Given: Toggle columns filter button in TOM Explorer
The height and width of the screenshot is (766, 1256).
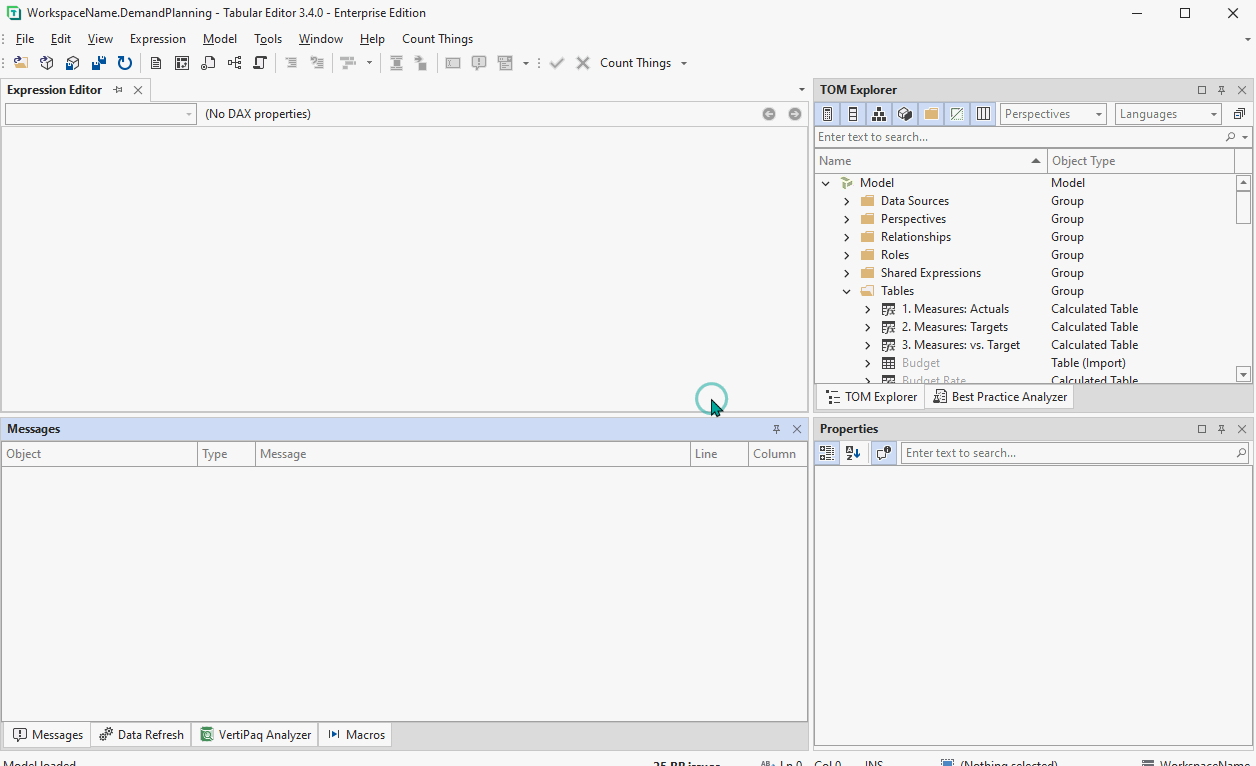Looking at the screenshot, I should tap(853, 114).
